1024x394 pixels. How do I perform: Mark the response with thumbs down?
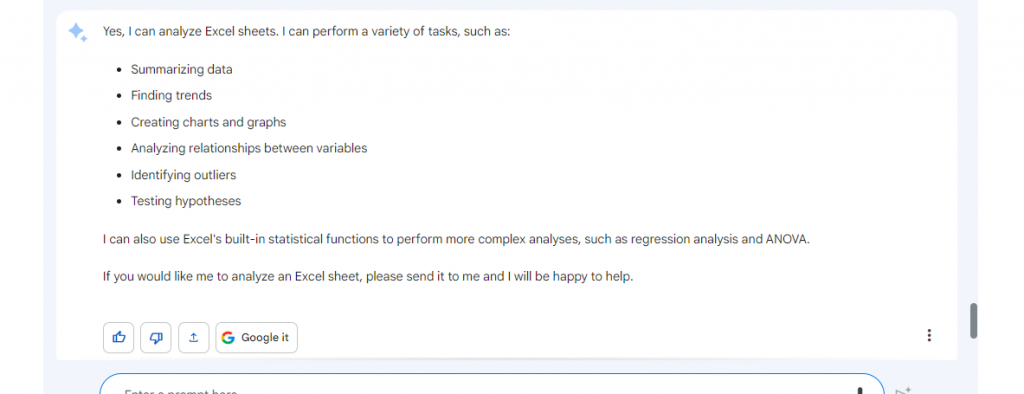[155, 337]
